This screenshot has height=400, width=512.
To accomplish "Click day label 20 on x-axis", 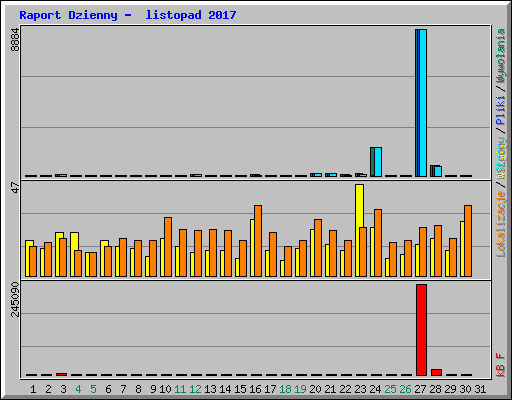I will tap(315, 389).
